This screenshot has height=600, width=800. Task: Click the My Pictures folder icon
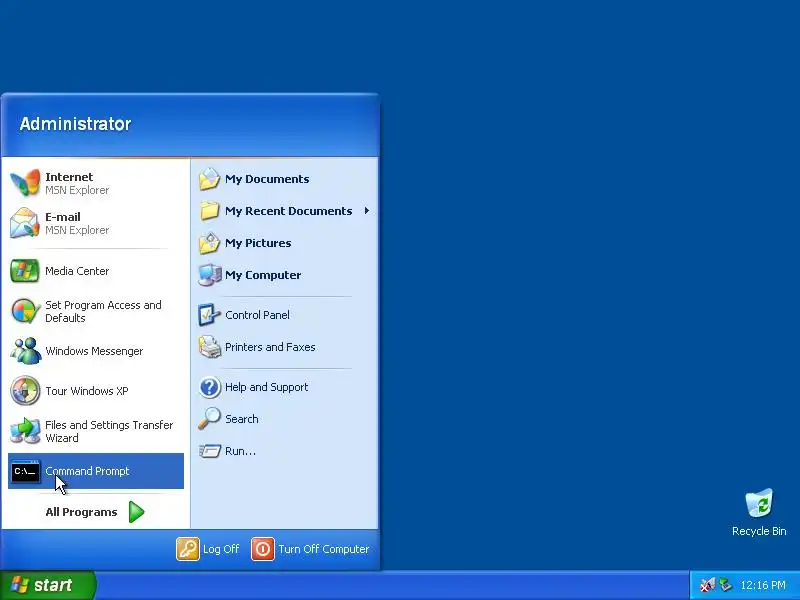[209, 243]
